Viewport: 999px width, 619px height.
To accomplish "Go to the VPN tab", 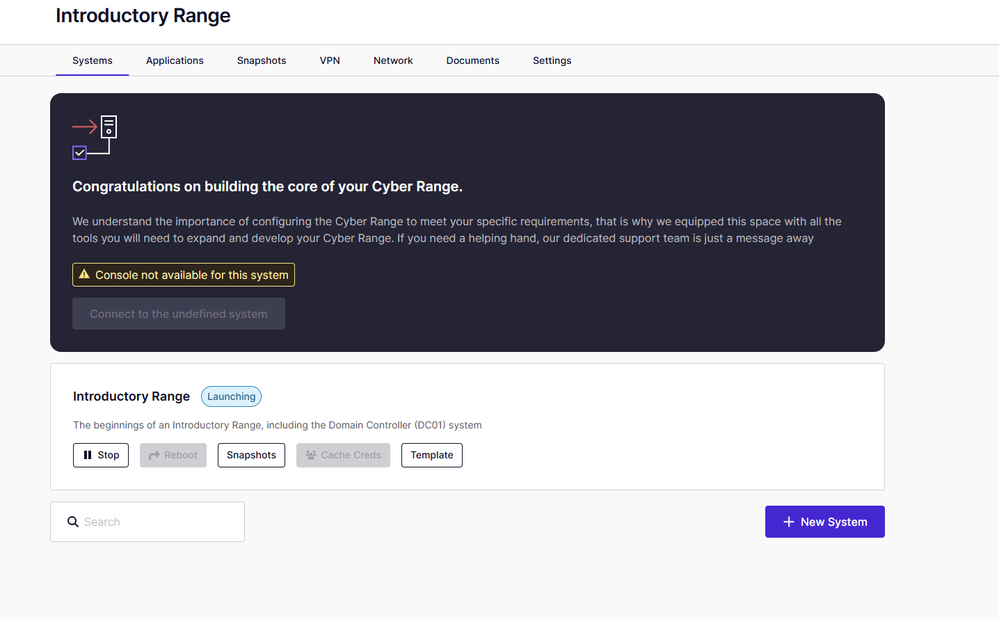I will [330, 61].
